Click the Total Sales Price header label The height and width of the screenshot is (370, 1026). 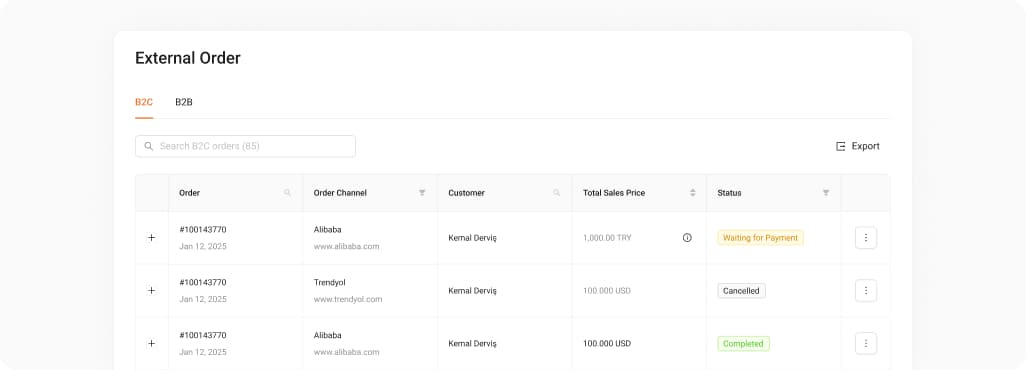pyautogui.click(x=614, y=193)
